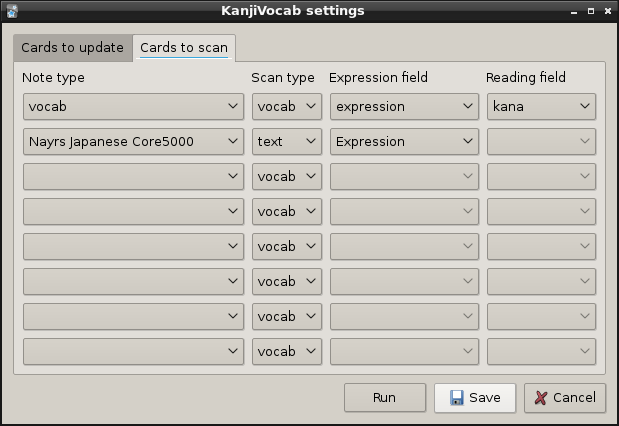Switch to the Cards to update tab
This screenshot has width=619, height=426.
[72, 48]
